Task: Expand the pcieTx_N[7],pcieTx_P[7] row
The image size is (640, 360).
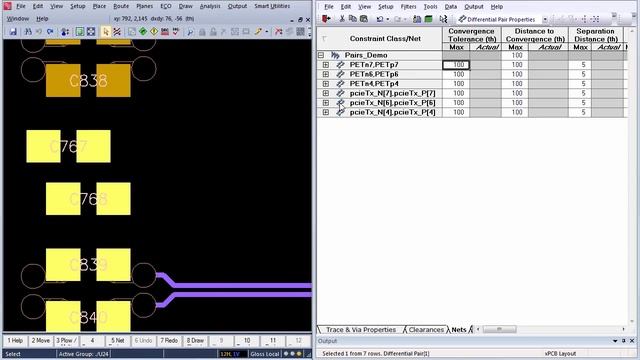Action: coord(325,93)
